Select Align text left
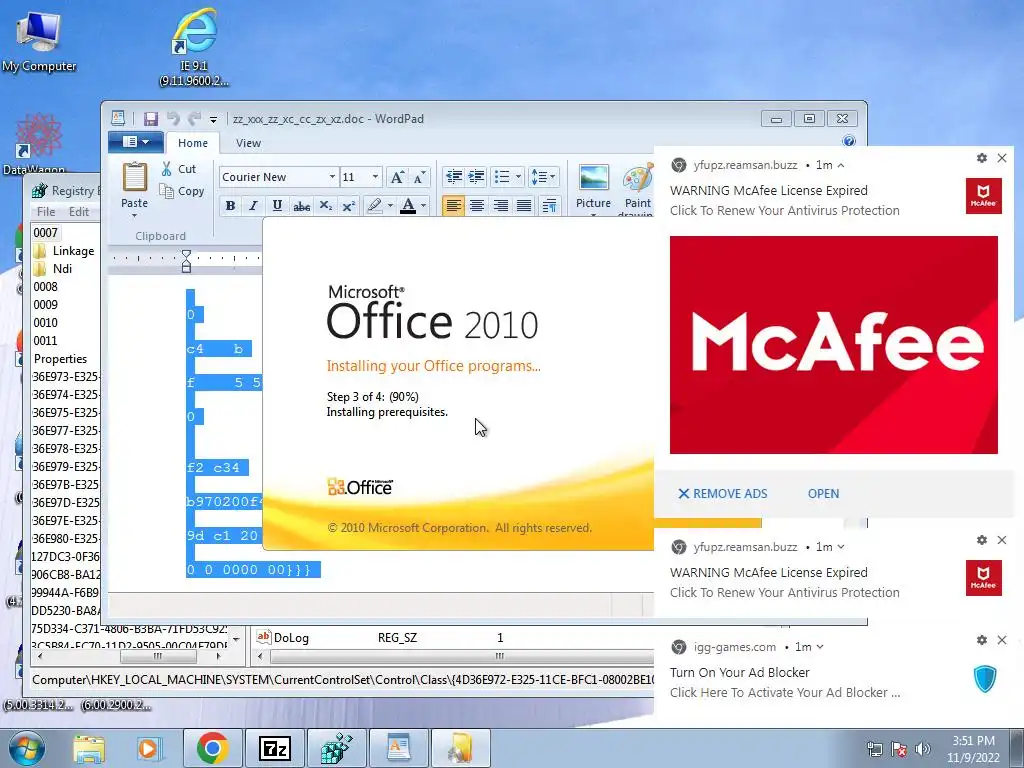Viewport: 1024px width, 768px height. coord(453,206)
